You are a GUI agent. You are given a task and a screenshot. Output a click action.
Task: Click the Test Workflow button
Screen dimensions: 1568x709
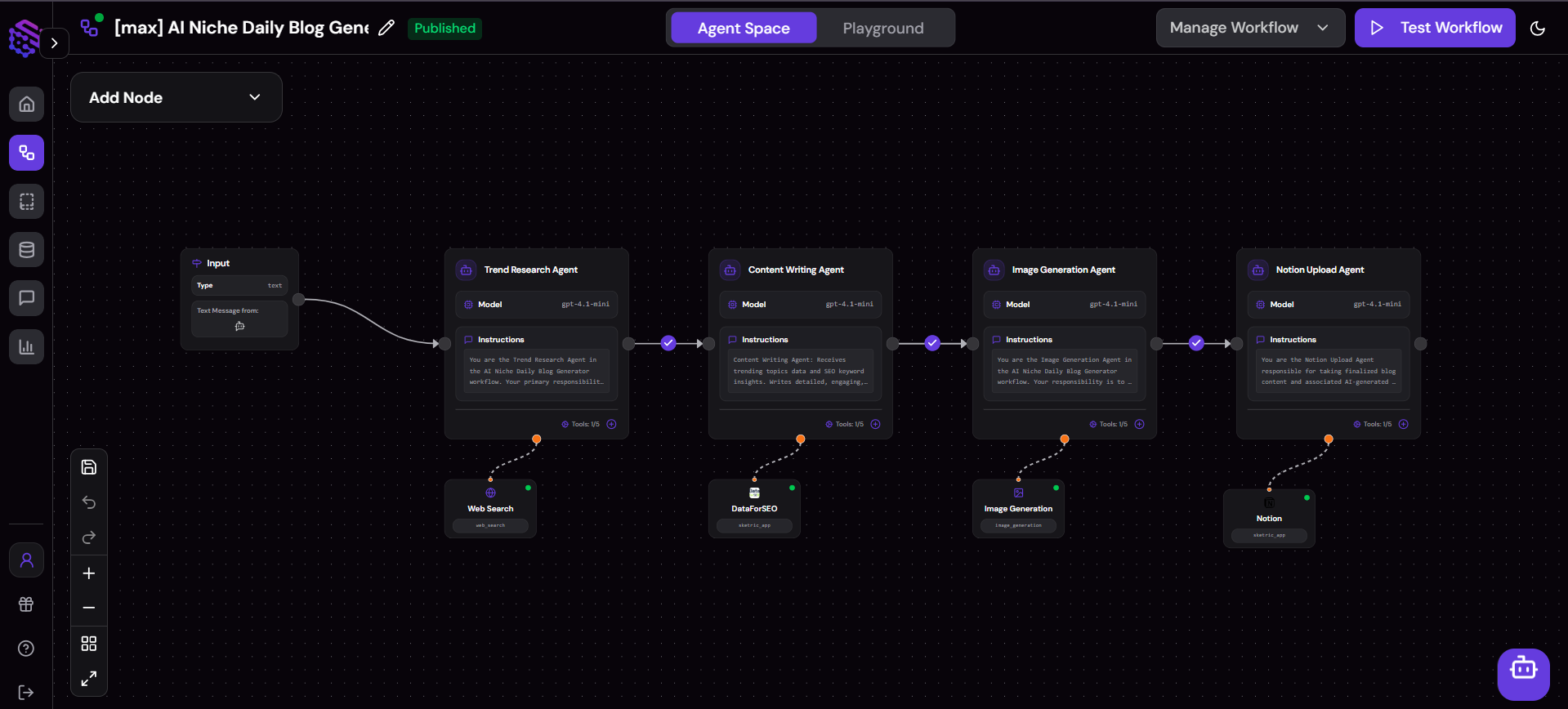[x=1435, y=28]
